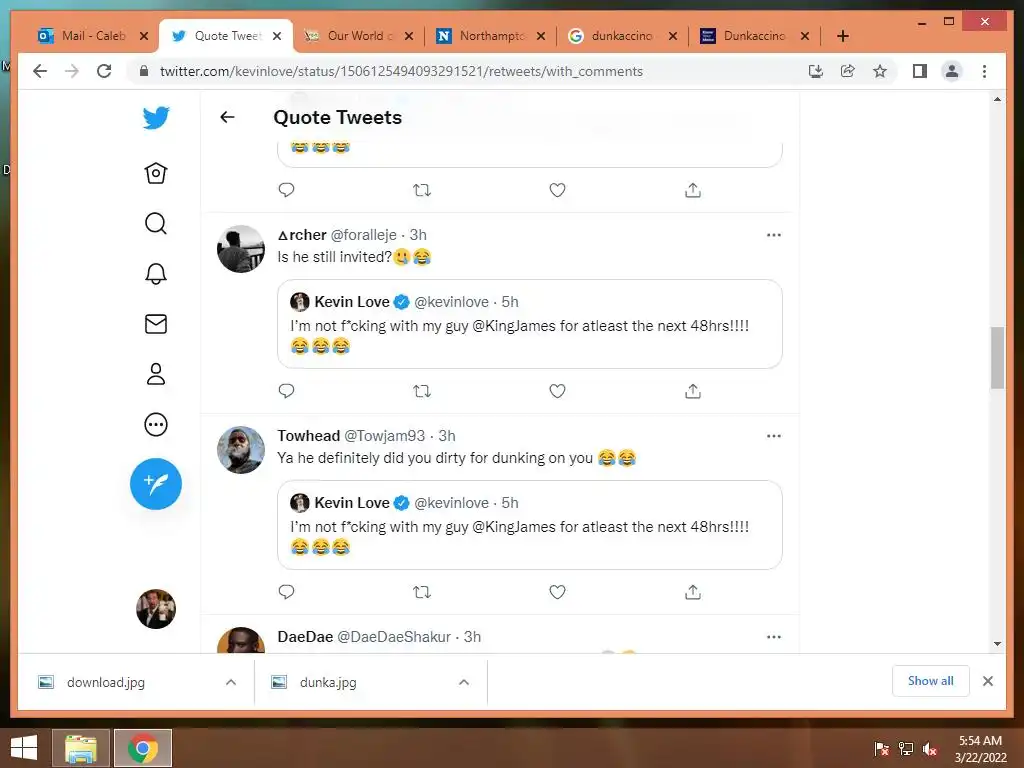Bookmark this page with the star icon
The image size is (1024, 768).
coord(880,71)
